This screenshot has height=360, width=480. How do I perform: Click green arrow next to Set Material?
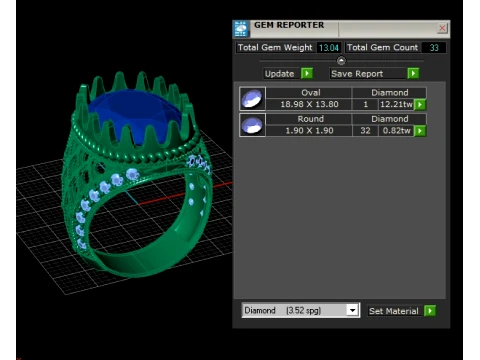430,311
